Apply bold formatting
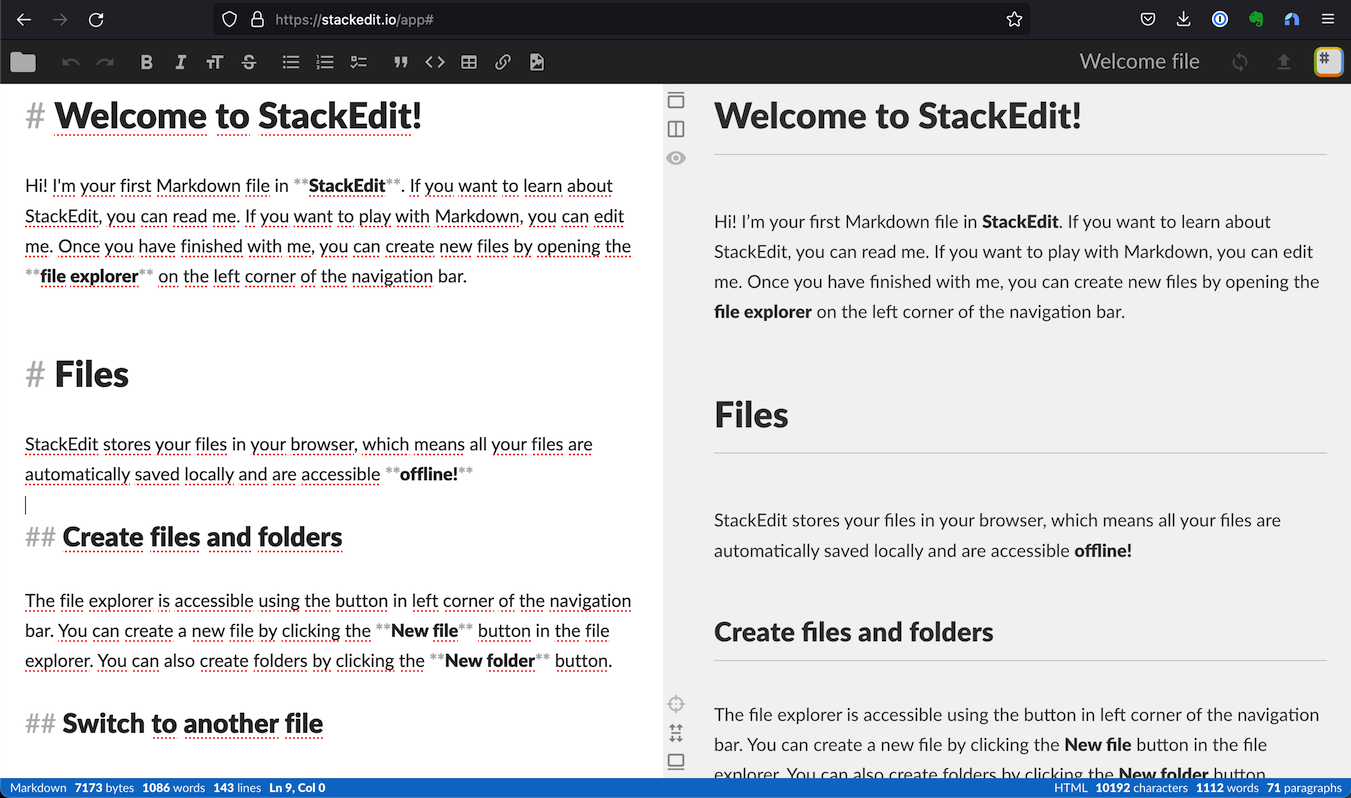This screenshot has width=1351, height=798. (x=147, y=62)
